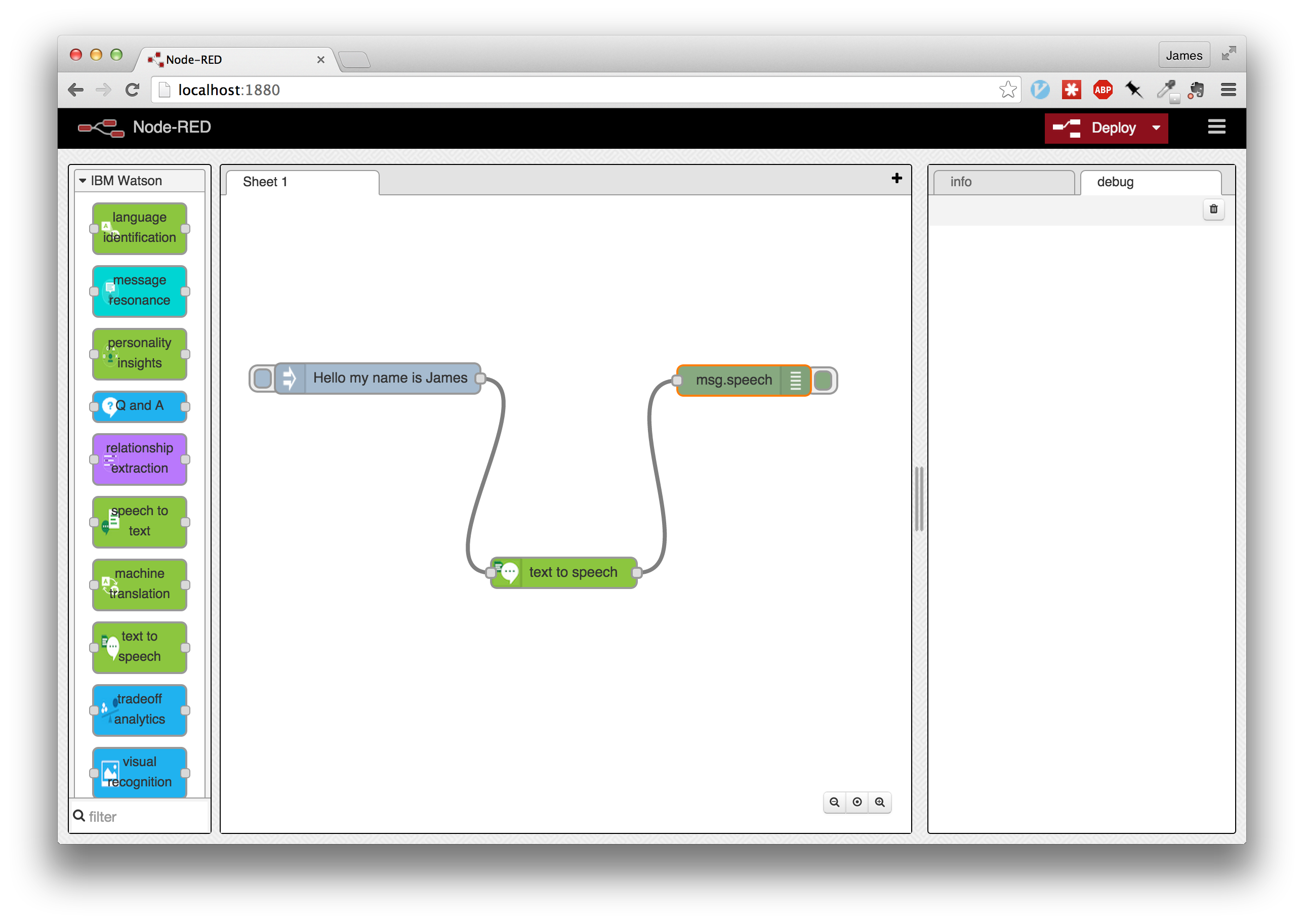The height and width of the screenshot is (924, 1304).
Task: Click the msg.speech node input port
Action: coord(677,380)
